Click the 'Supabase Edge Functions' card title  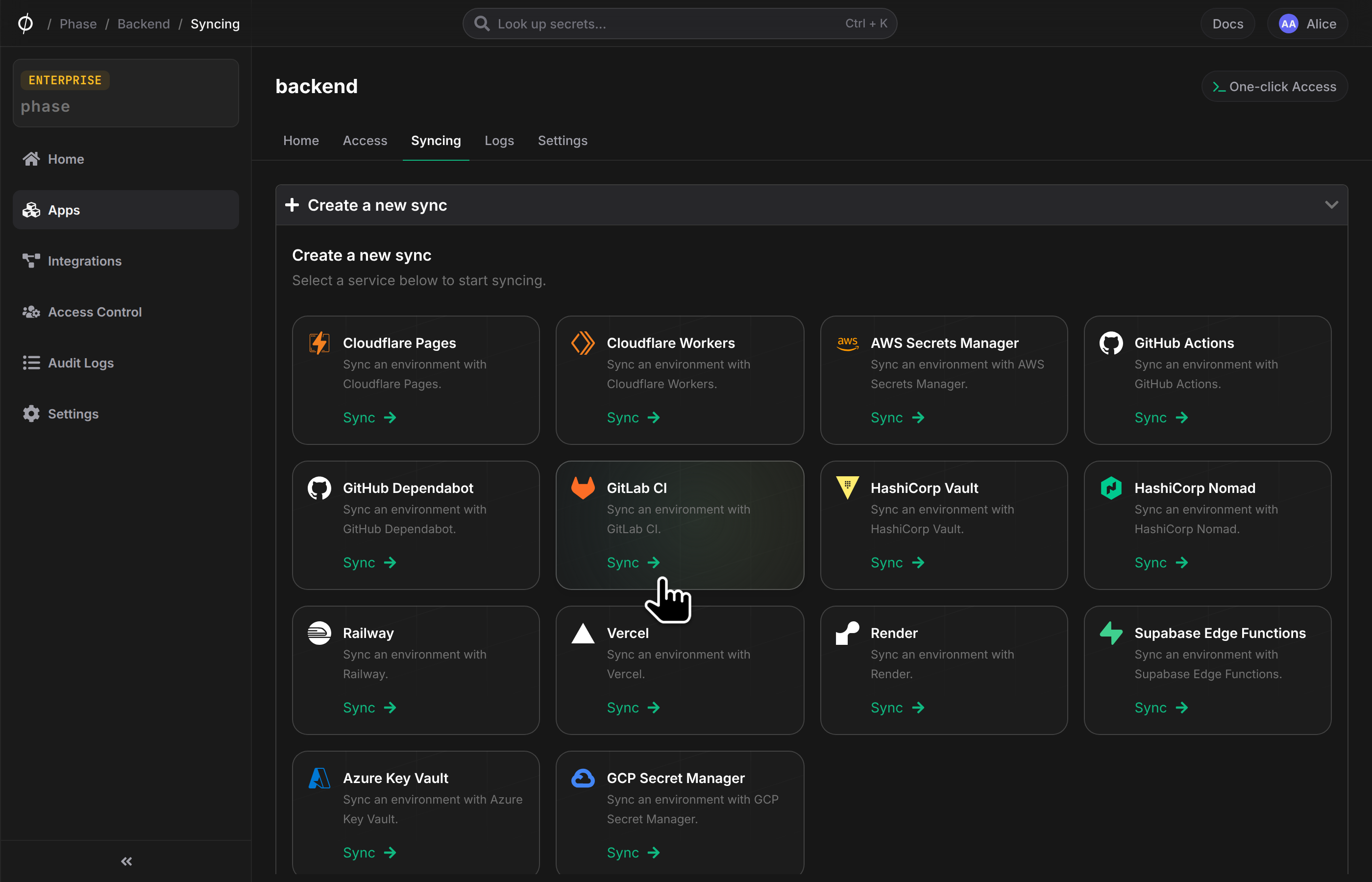point(1220,633)
